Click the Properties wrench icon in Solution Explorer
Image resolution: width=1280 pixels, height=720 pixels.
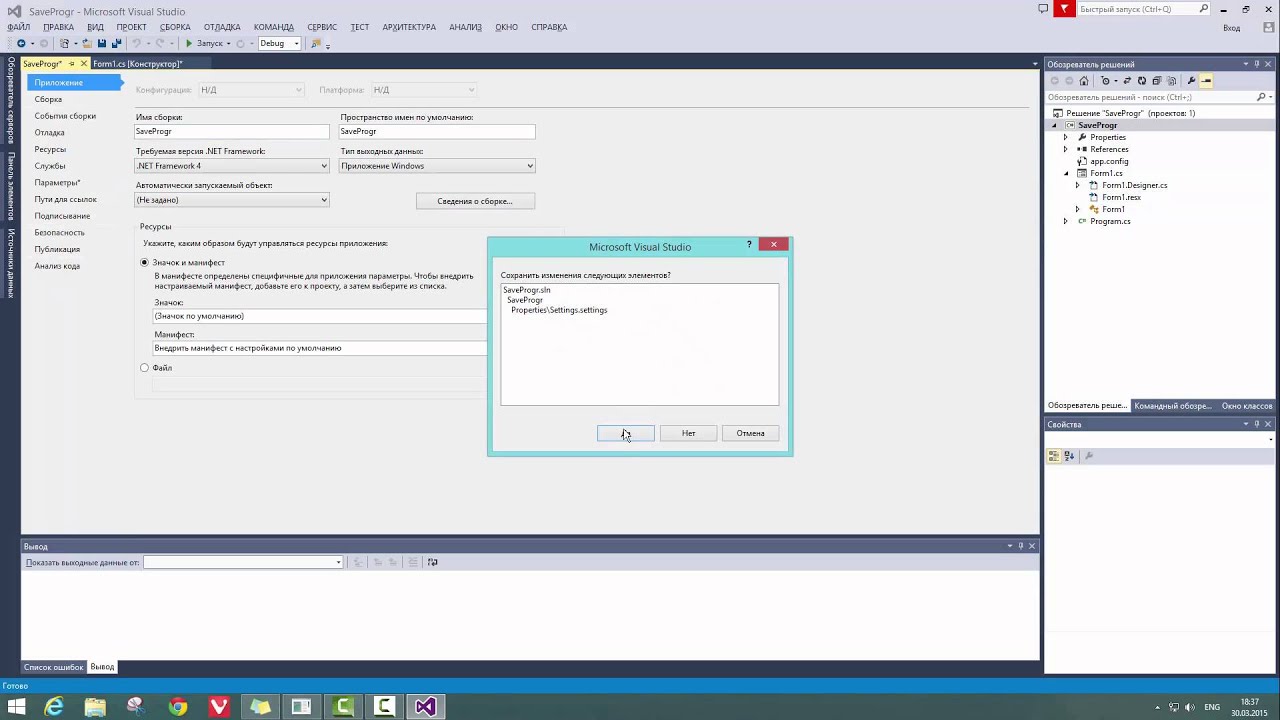1191,81
